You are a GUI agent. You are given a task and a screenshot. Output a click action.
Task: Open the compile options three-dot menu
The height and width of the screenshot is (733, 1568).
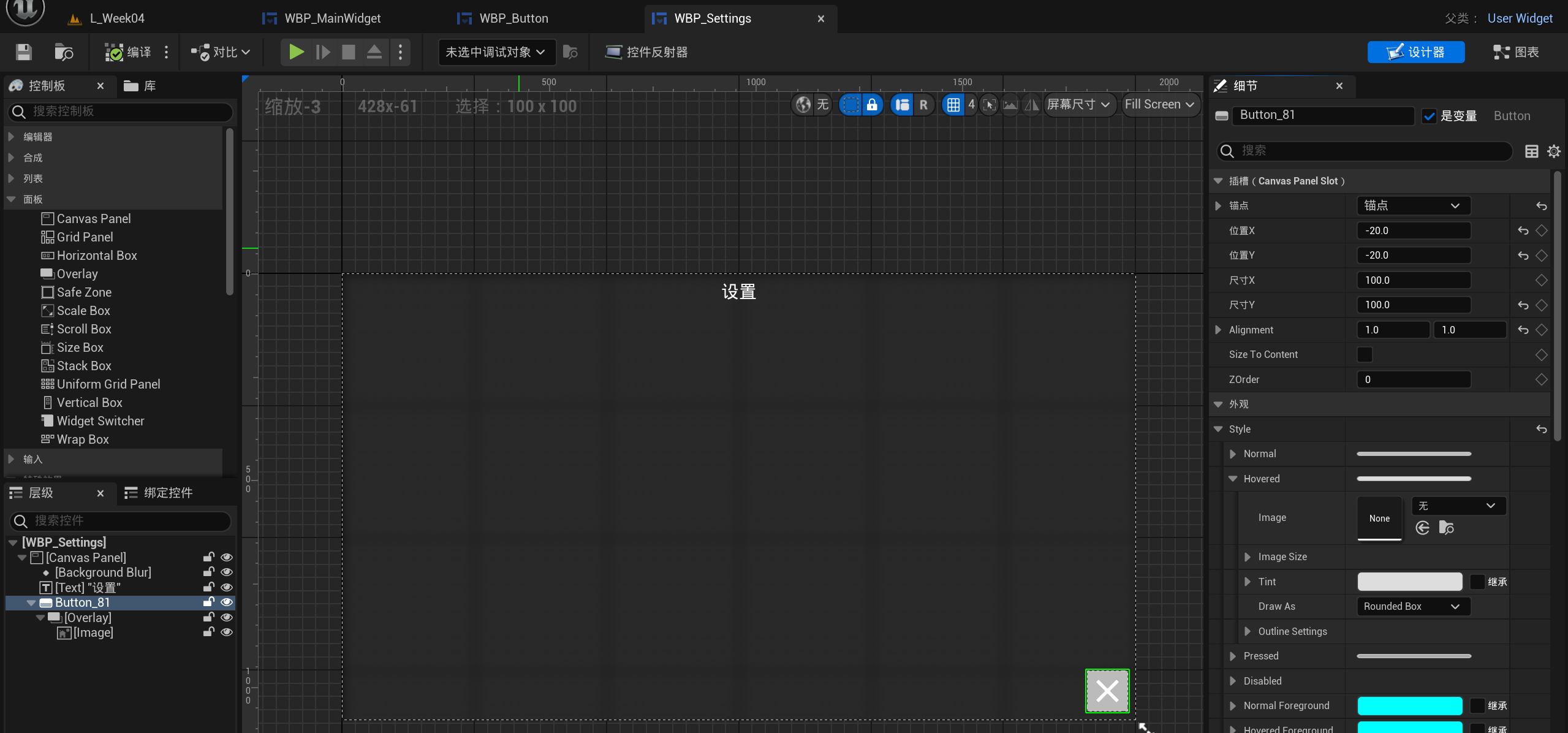(x=167, y=52)
